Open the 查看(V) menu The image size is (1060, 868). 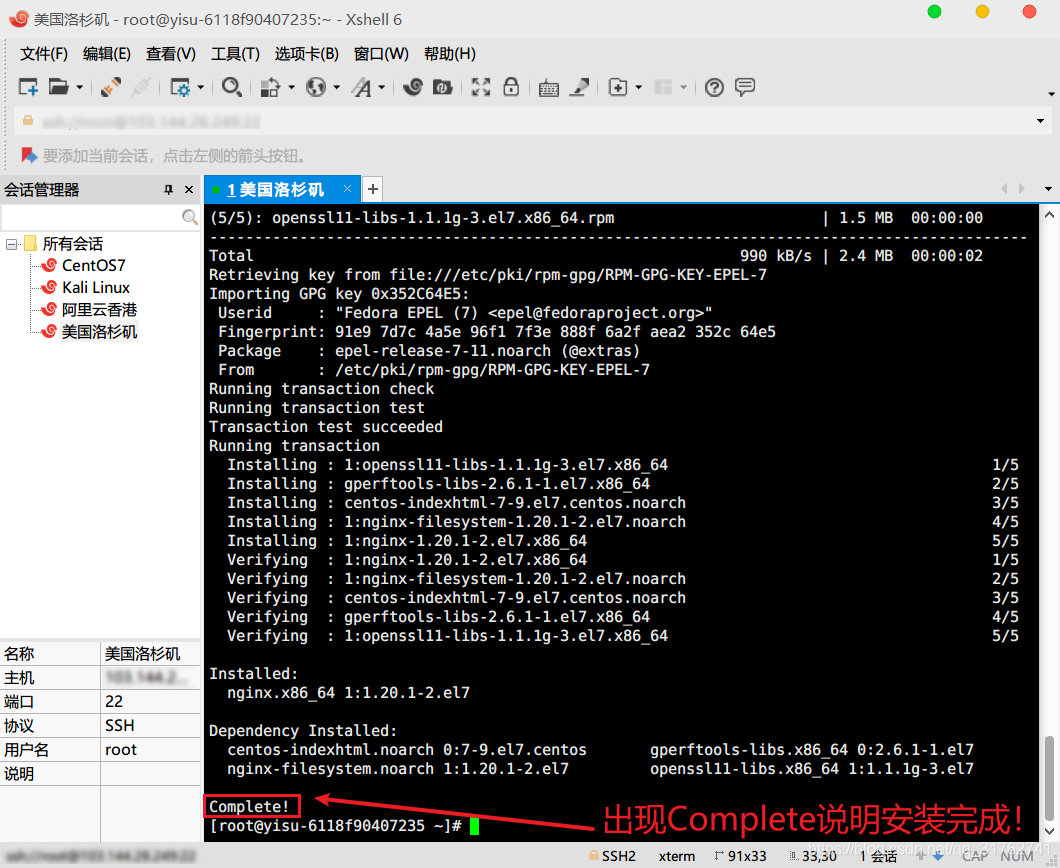coord(170,54)
